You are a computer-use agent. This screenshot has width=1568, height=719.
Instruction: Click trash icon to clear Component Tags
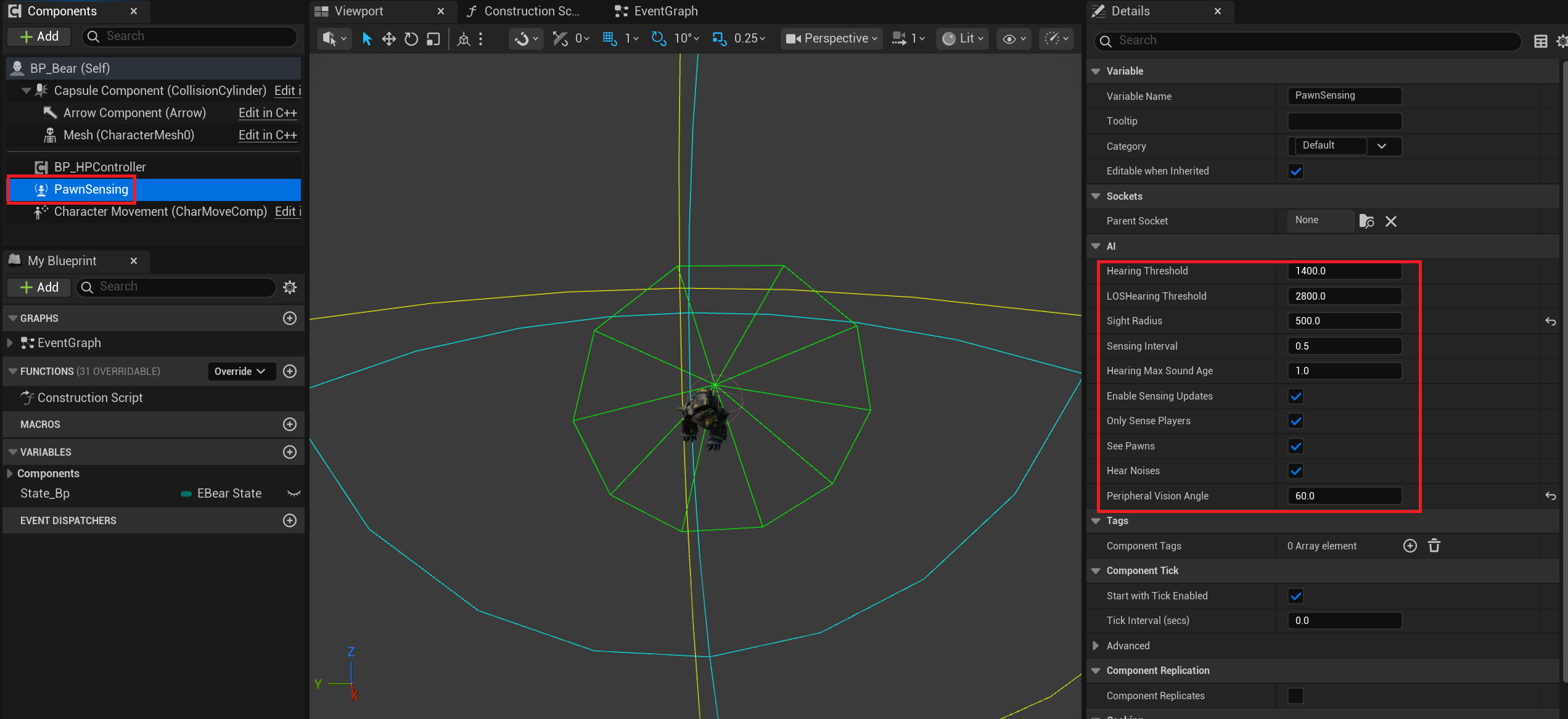[1434, 546]
